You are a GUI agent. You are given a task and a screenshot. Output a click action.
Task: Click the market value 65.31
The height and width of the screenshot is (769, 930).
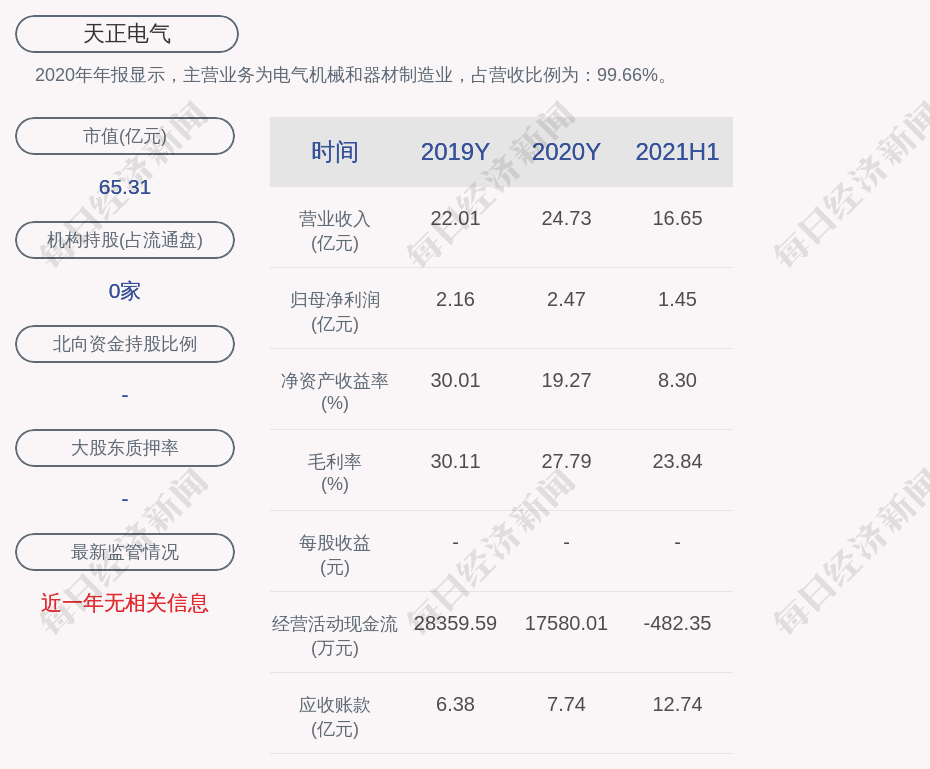[x=125, y=187]
